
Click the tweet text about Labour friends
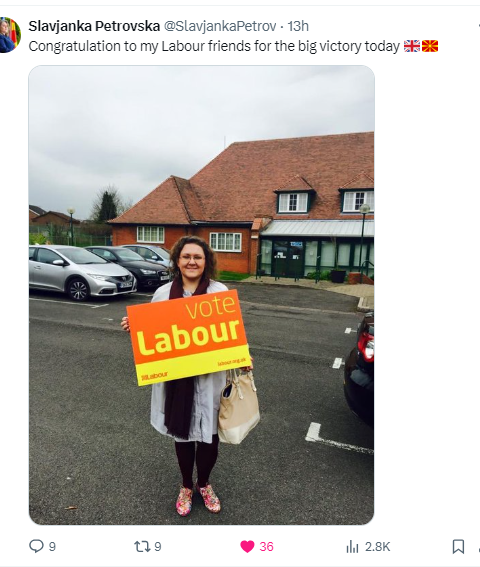point(214,46)
